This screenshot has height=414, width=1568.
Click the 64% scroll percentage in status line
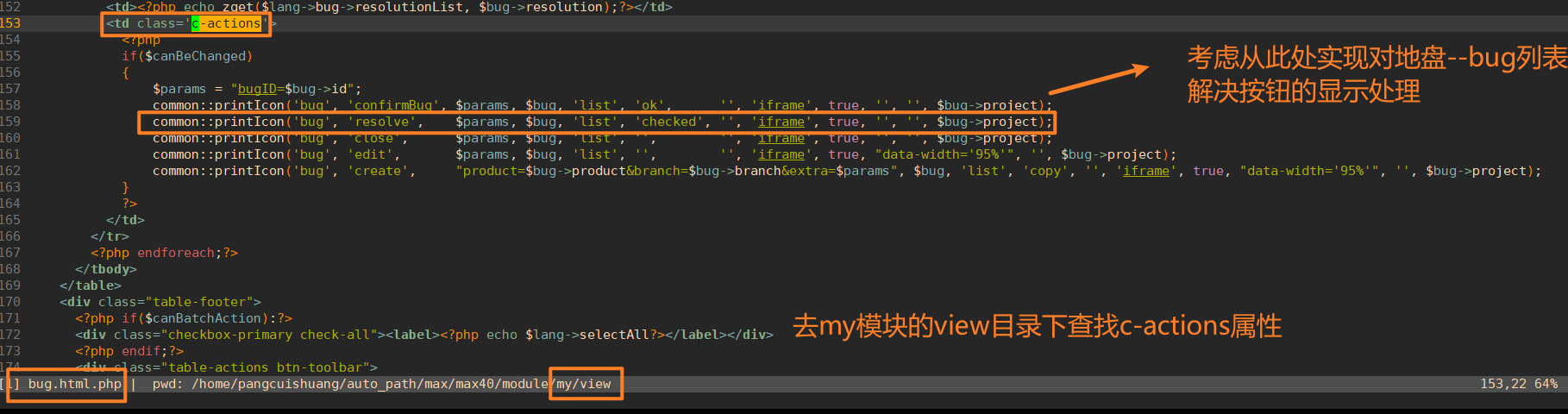pyautogui.click(x=1546, y=384)
